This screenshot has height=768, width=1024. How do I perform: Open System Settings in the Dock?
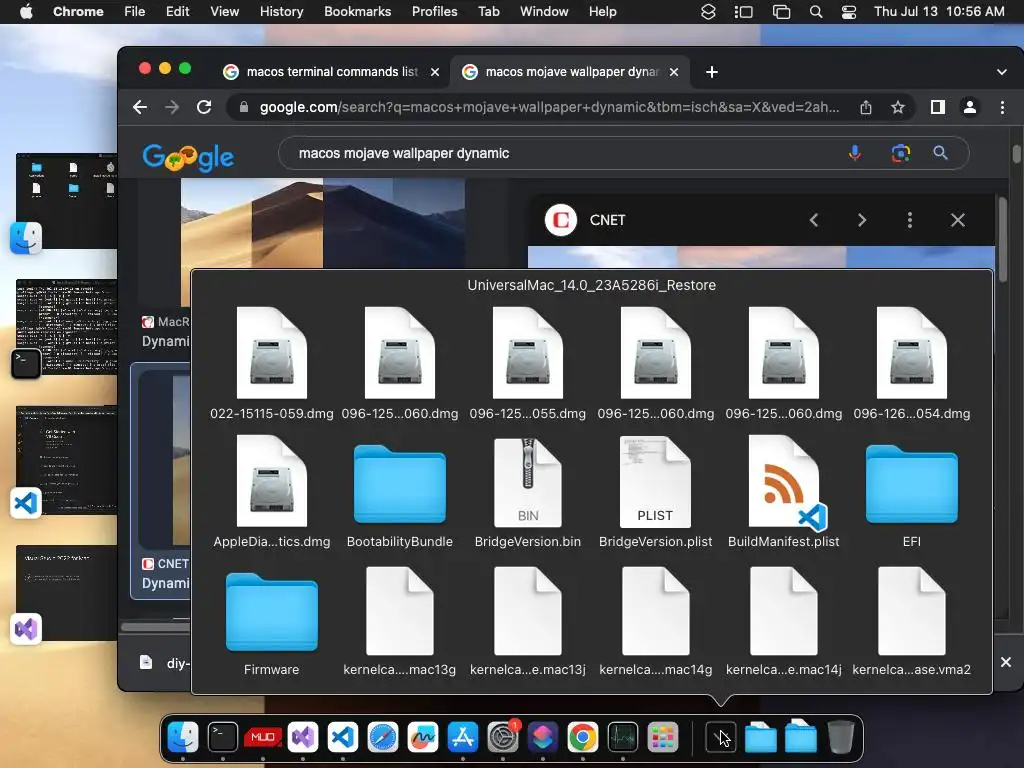click(503, 737)
